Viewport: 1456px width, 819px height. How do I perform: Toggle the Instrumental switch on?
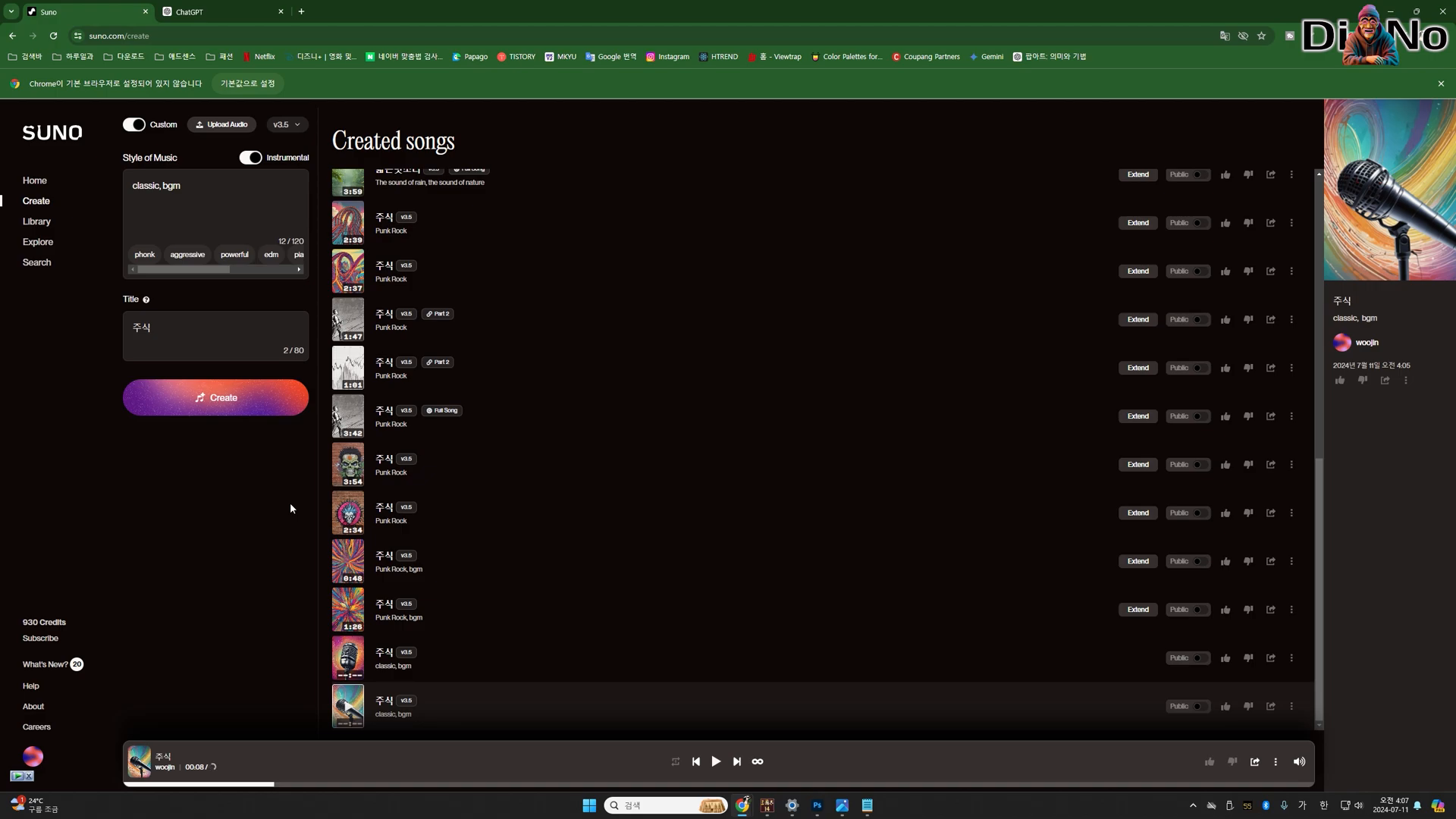[250, 157]
